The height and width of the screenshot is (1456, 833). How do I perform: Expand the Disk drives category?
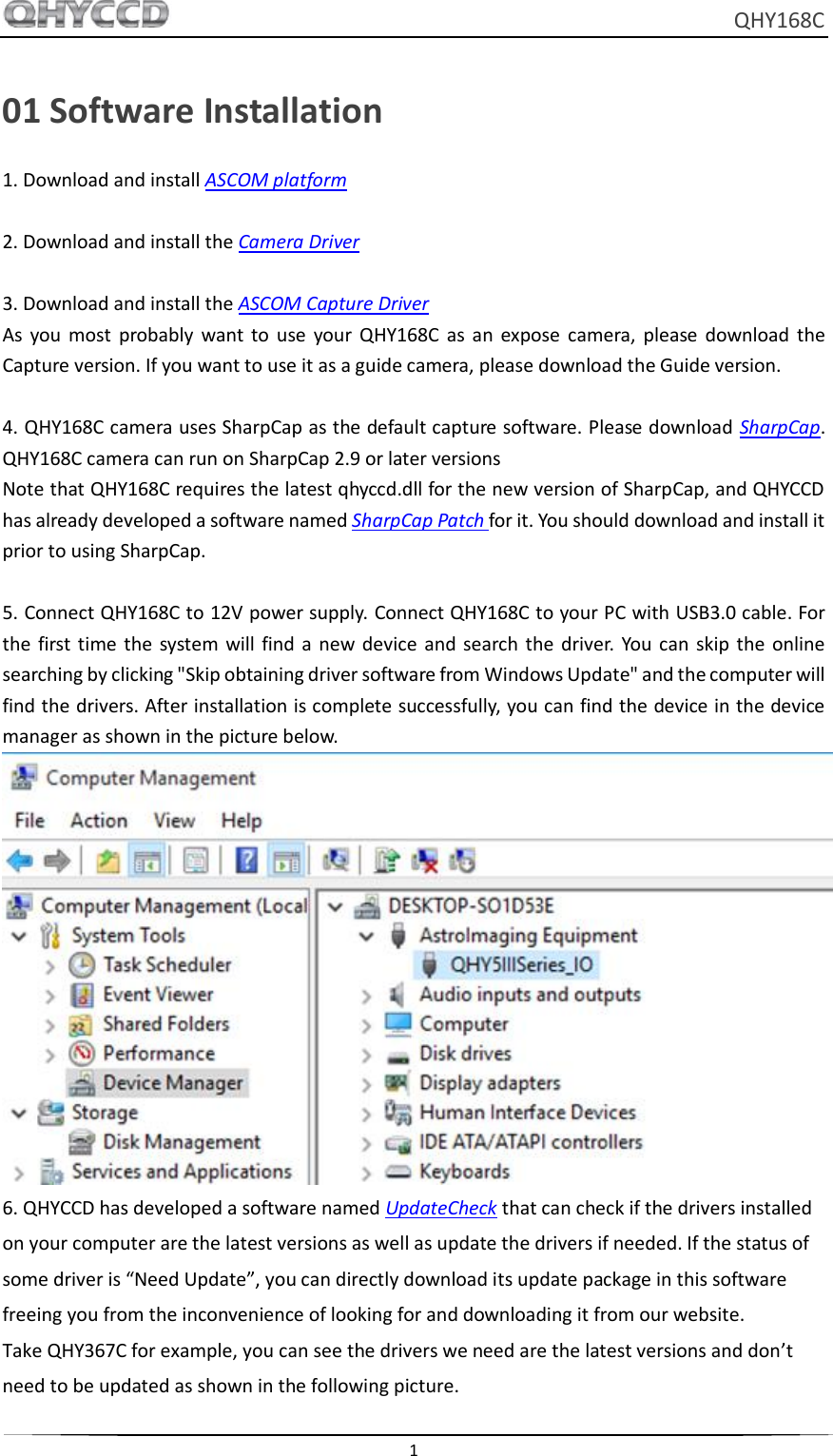pos(366,1055)
